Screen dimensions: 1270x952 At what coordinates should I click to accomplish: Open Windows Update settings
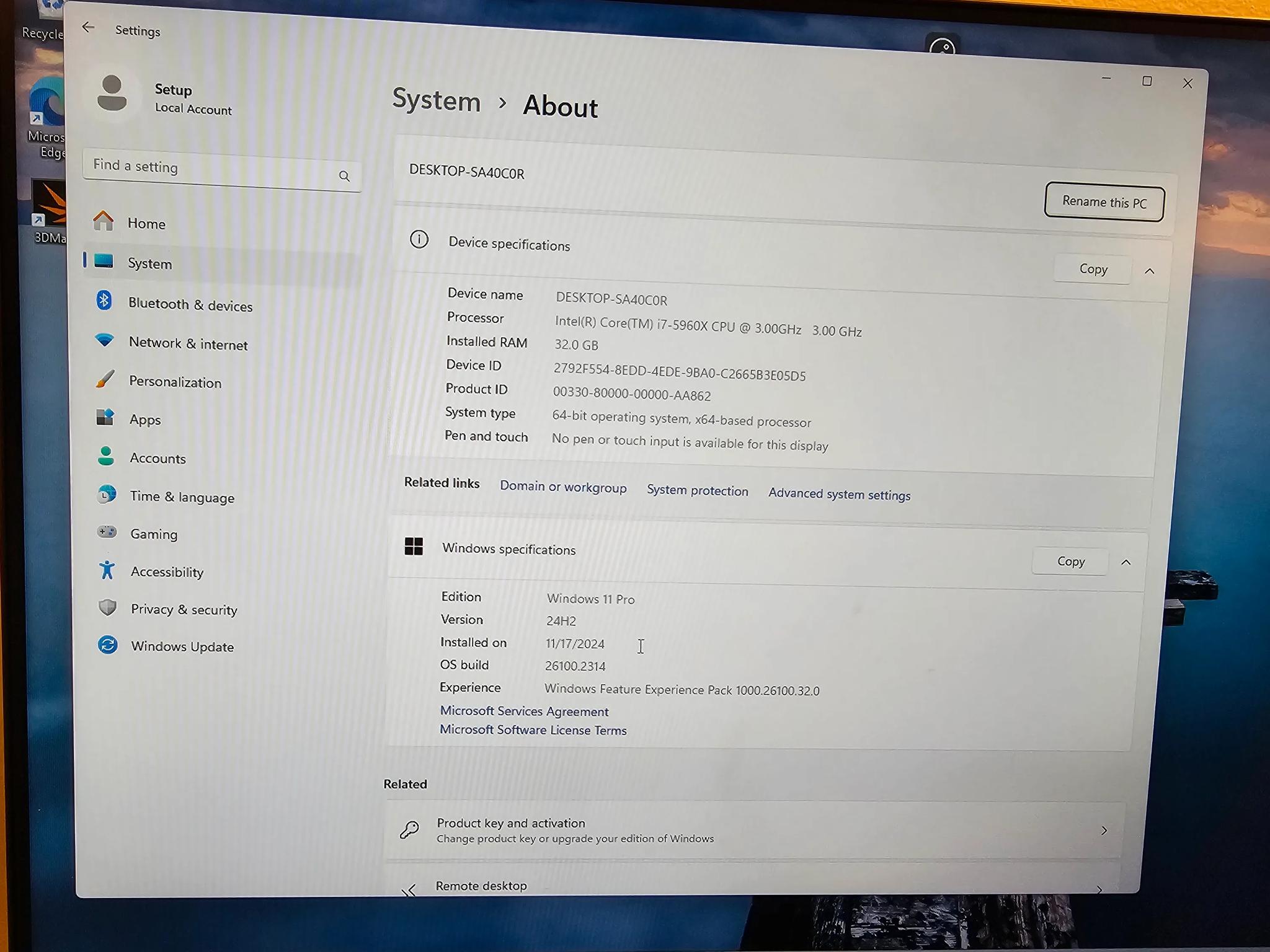click(x=221, y=646)
